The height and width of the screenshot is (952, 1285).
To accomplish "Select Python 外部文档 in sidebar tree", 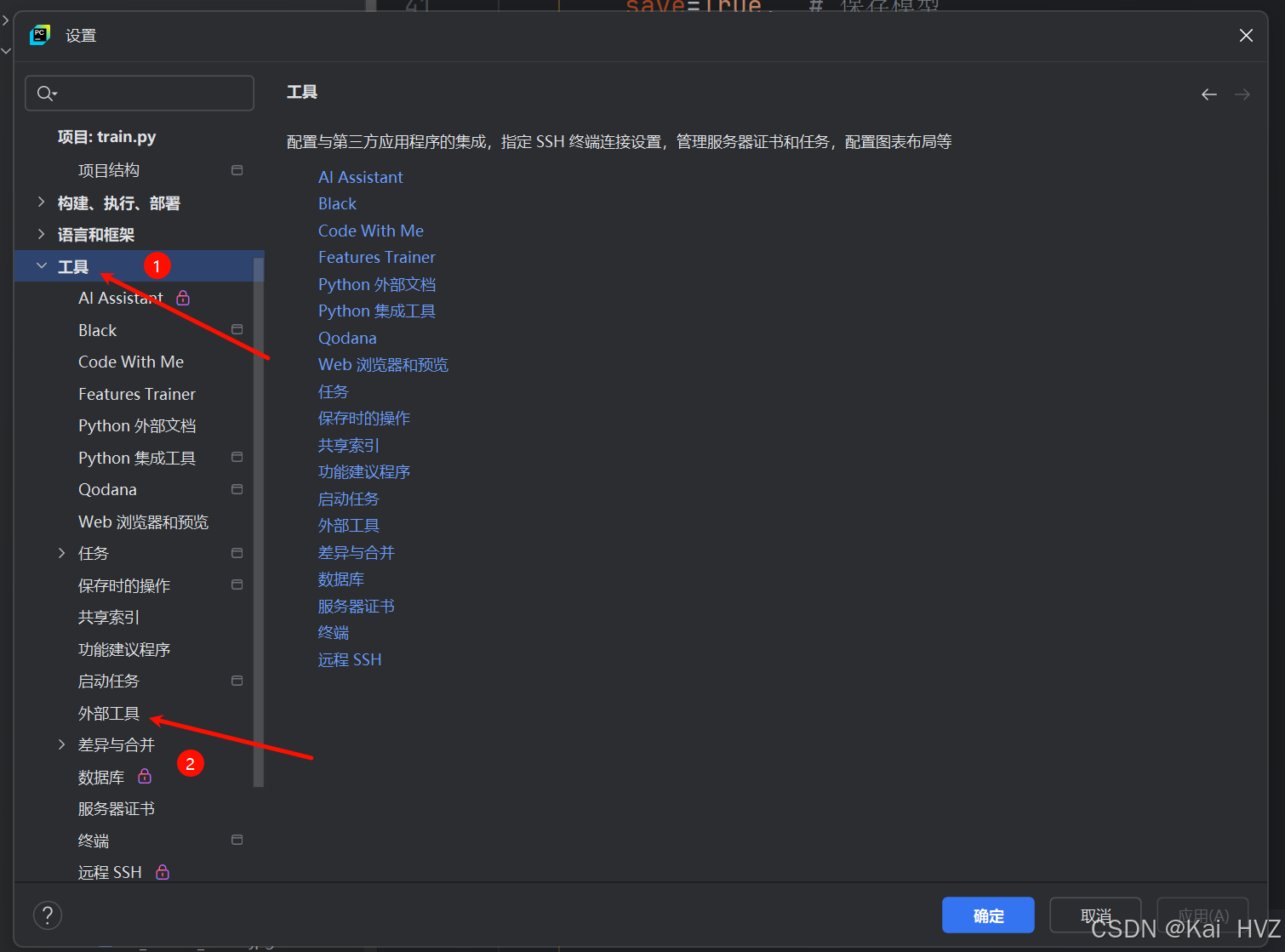I will pos(137,425).
